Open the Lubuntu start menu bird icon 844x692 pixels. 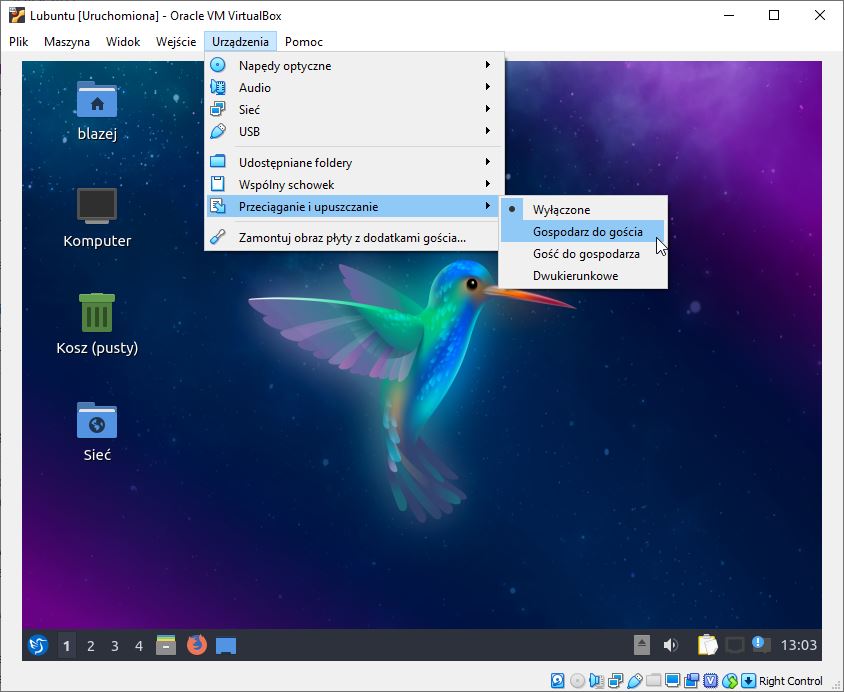tap(38, 645)
